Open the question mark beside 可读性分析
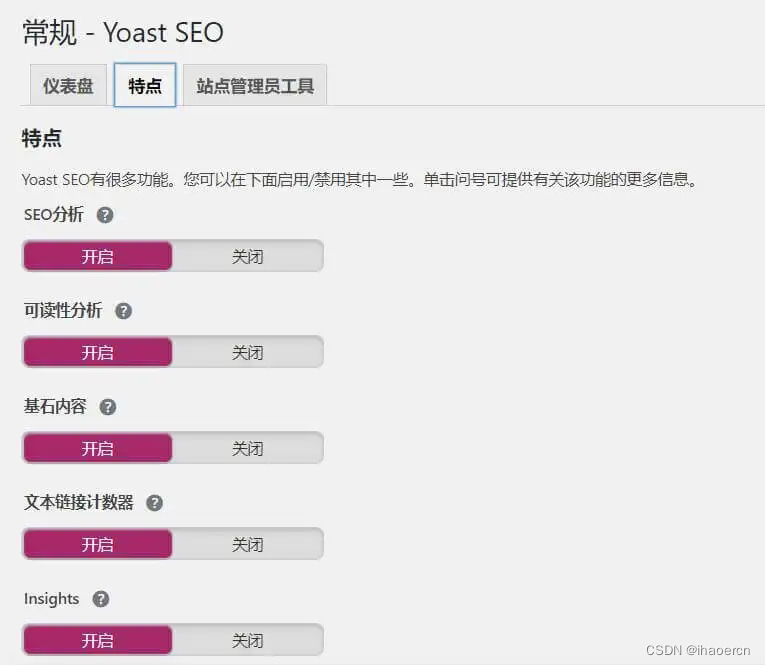Viewport: 765px width, 665px height. (x=124, y=311)
